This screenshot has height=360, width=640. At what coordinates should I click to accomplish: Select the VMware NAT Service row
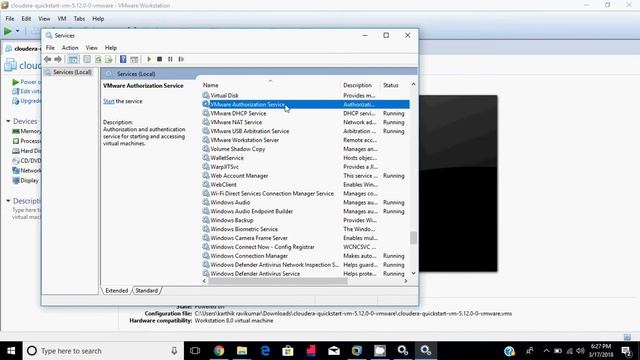(x=305, y=122)
